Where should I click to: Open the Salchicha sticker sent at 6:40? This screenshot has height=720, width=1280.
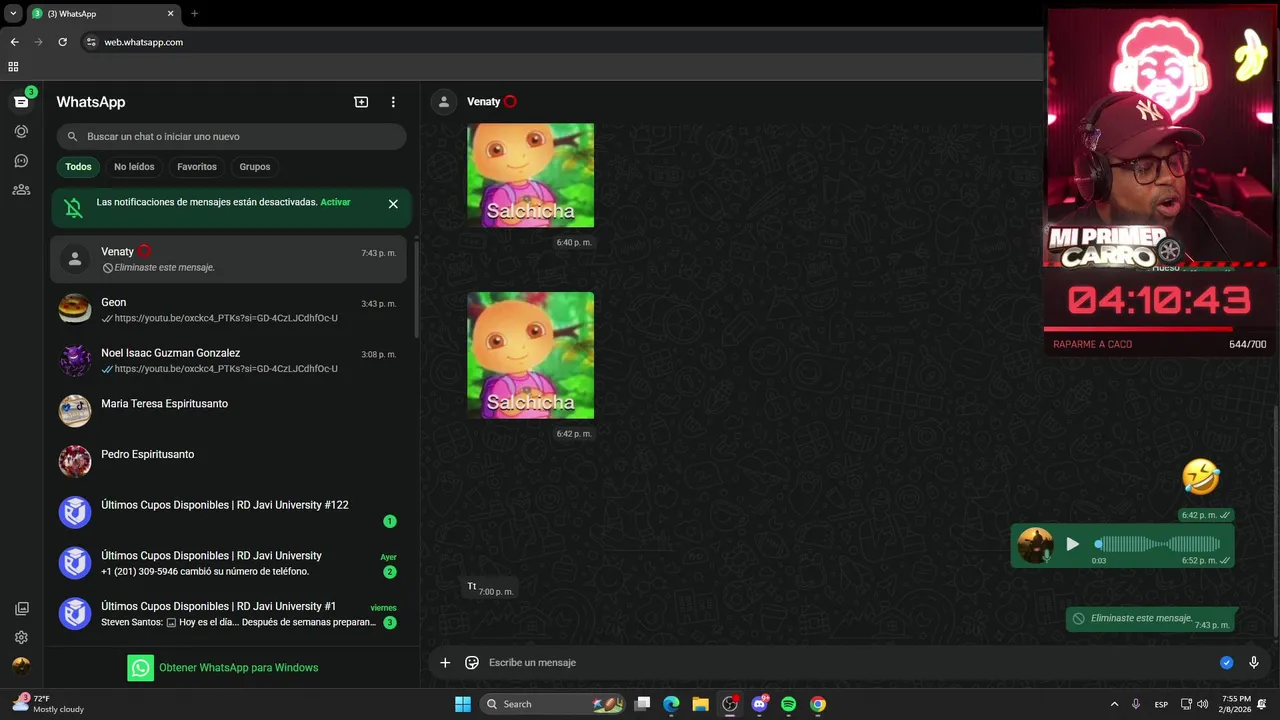[x=530, y=175]
